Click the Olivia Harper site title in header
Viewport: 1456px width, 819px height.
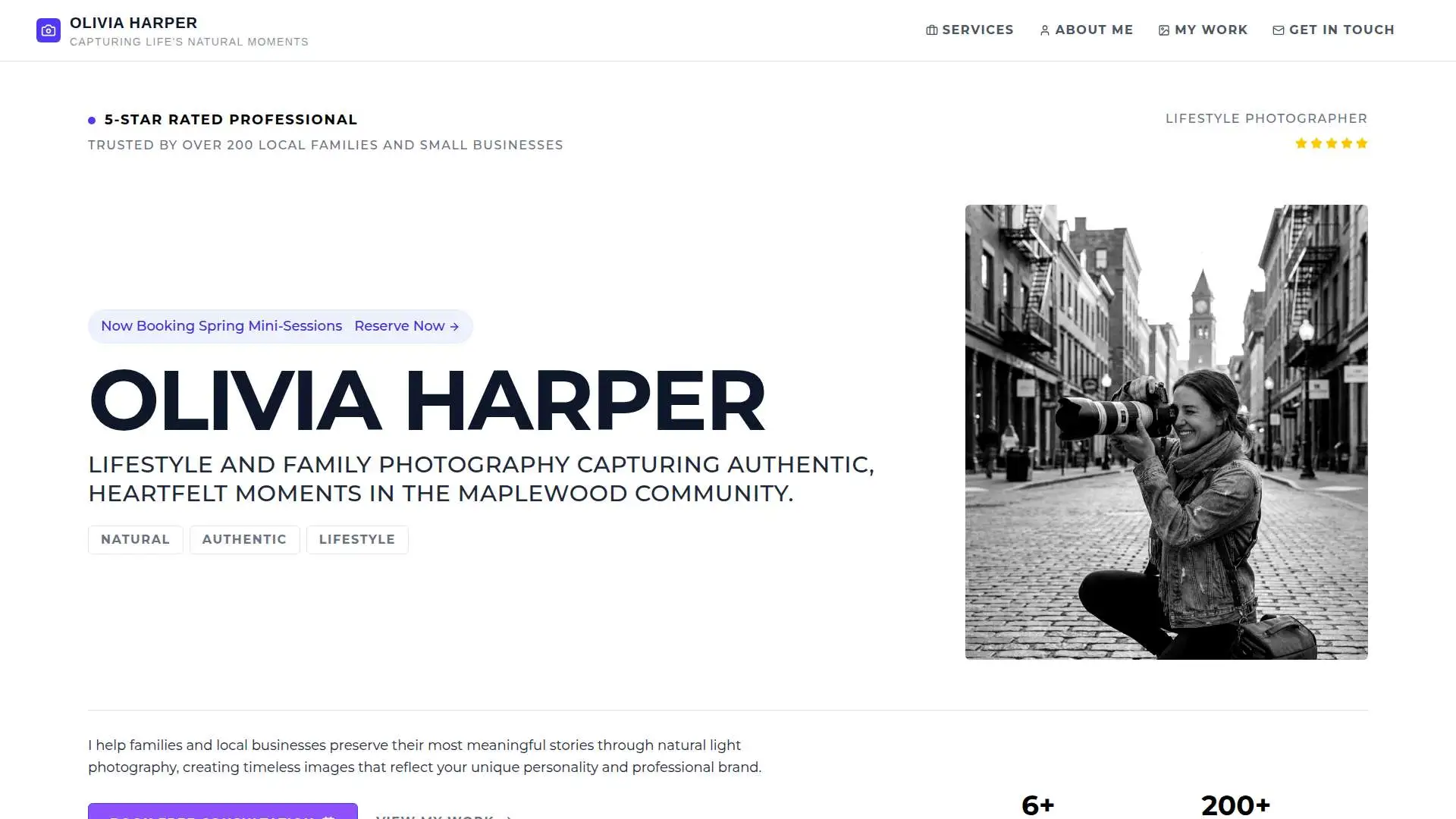click(x=133, y=23)
